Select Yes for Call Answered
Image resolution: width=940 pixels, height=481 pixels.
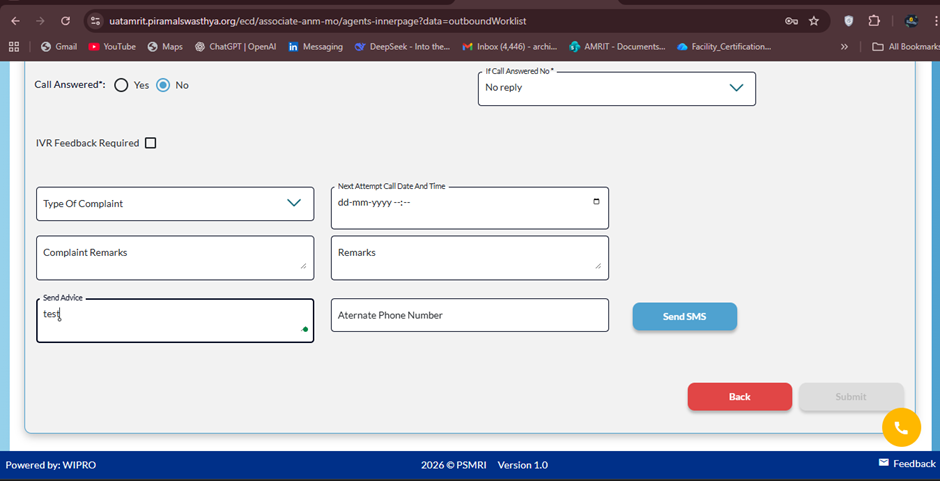click(122, 85)
